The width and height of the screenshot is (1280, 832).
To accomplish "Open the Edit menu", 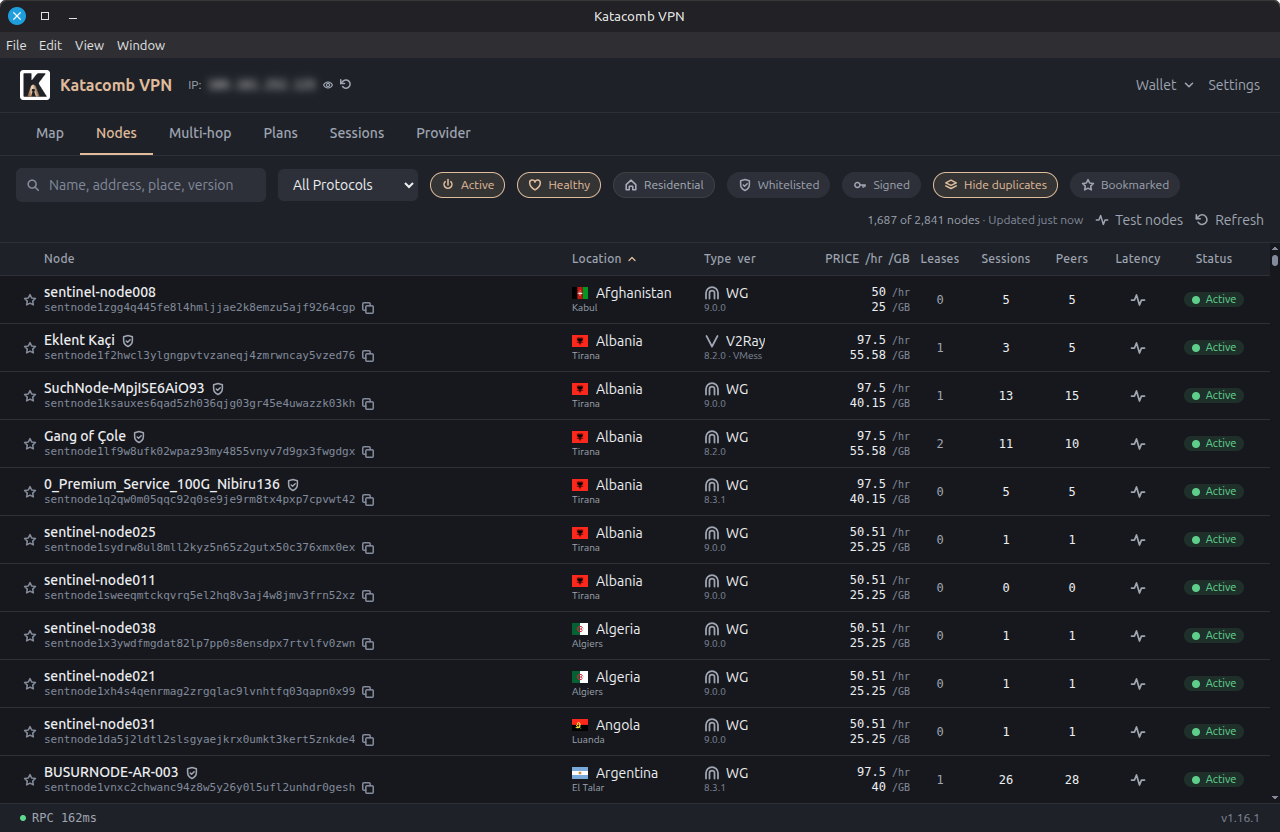I will (50, 45).
